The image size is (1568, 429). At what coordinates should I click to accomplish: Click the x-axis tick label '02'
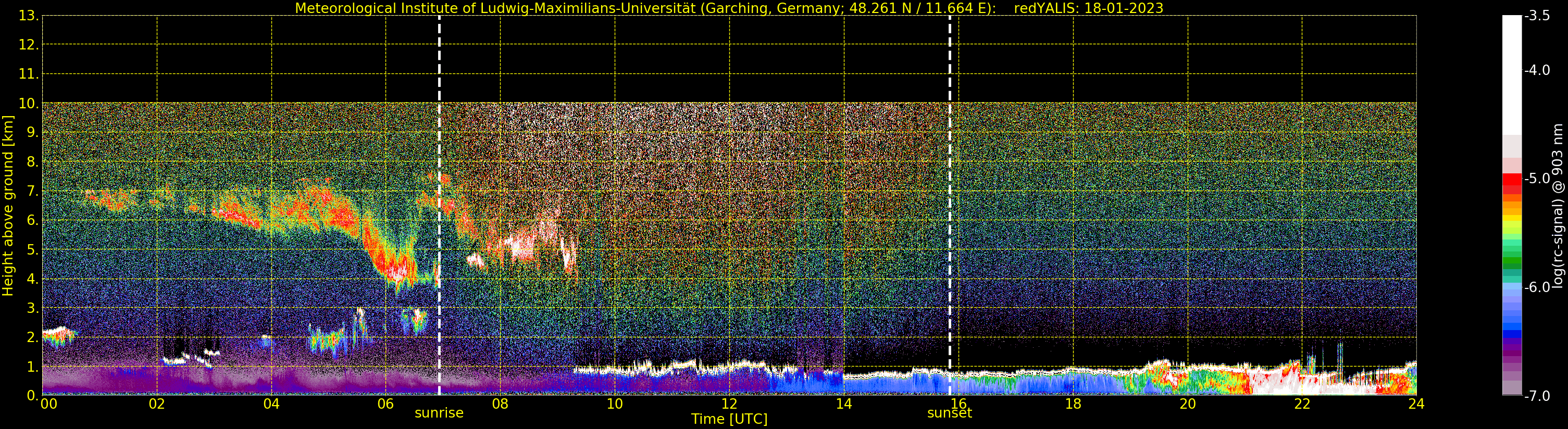point(157,403)
